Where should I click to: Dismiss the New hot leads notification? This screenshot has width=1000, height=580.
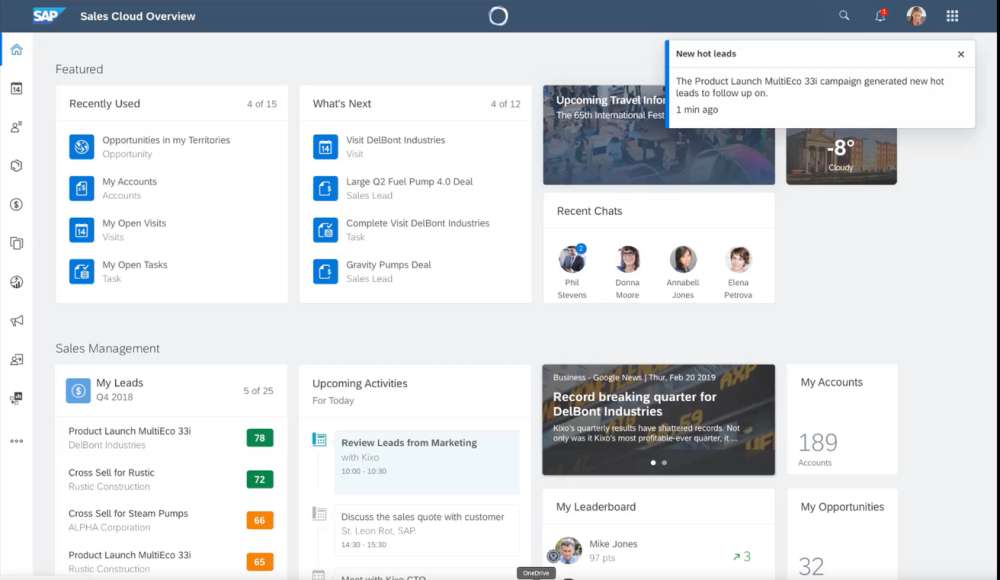point(960,54)
